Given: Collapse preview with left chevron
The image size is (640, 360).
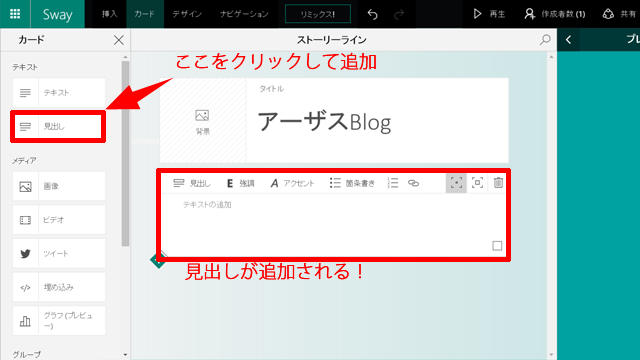Looking at the screenshot, I should click(x=568, y=40).
